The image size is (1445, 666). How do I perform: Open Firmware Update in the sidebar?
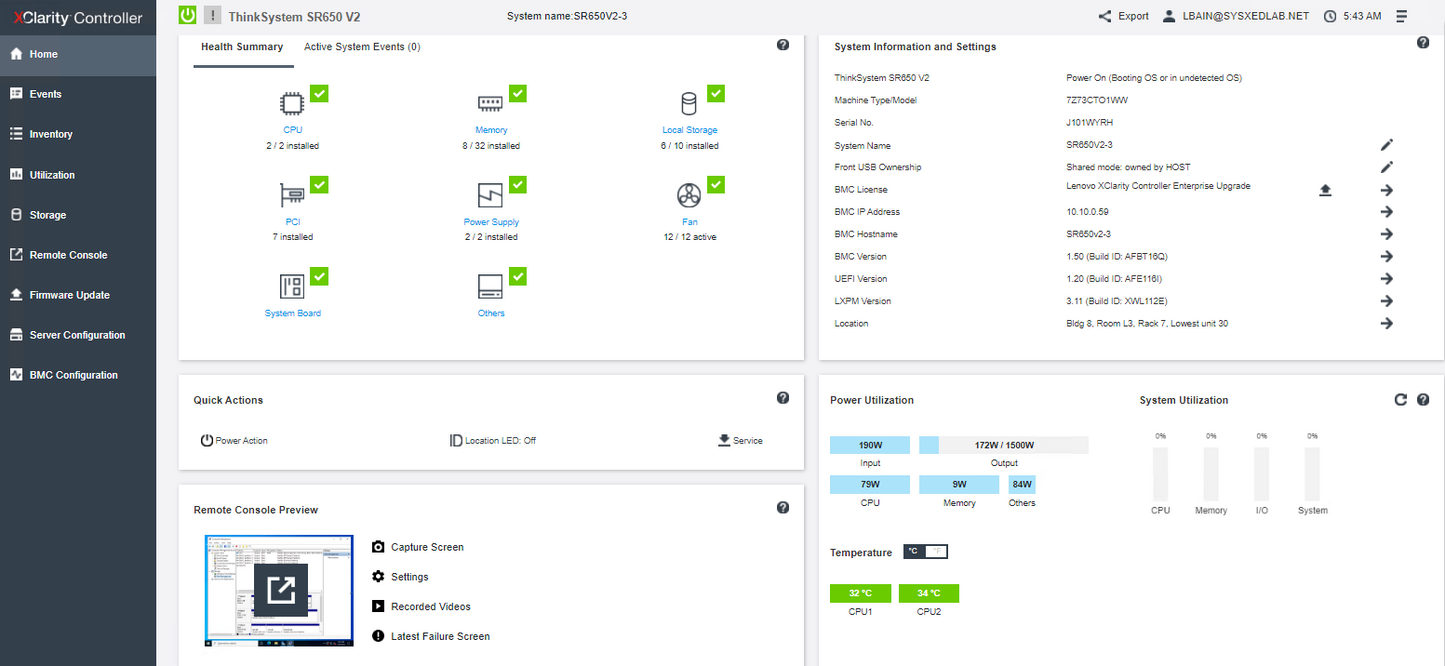click(x=69, y=295)
